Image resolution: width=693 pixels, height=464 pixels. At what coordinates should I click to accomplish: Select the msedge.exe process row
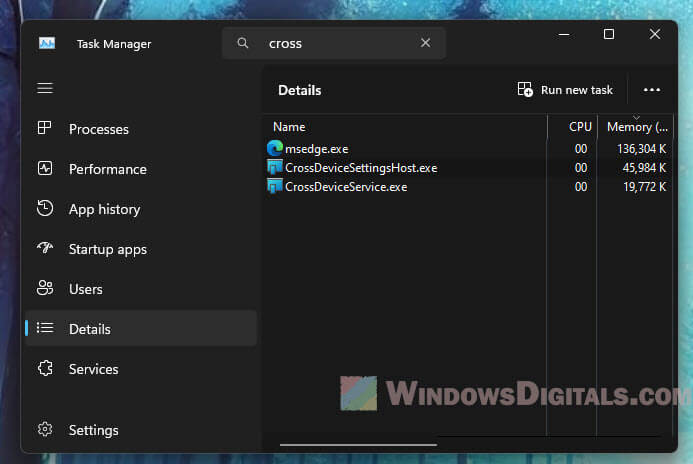[468, 149]
